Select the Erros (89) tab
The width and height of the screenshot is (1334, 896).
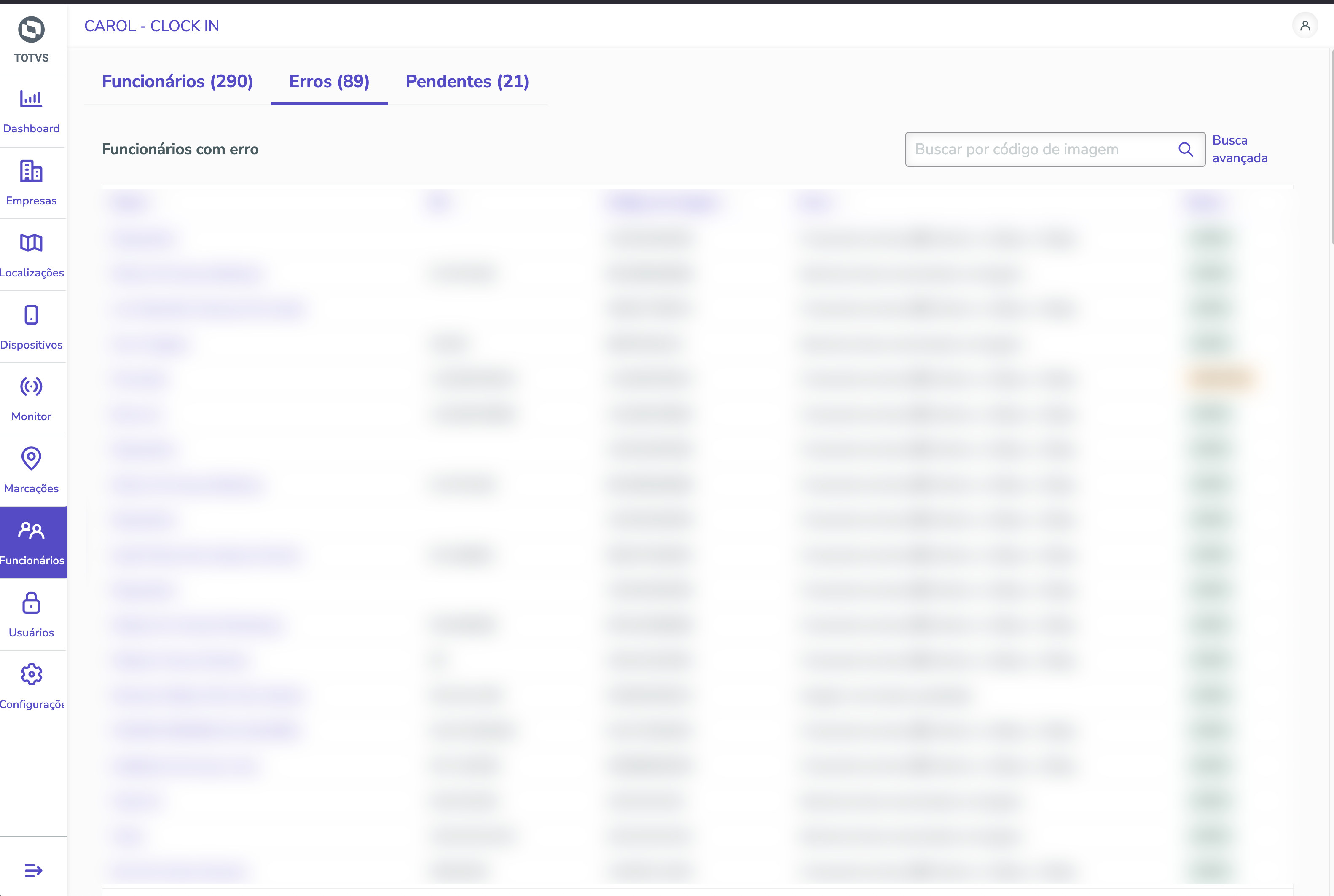[x=329, y=82]
